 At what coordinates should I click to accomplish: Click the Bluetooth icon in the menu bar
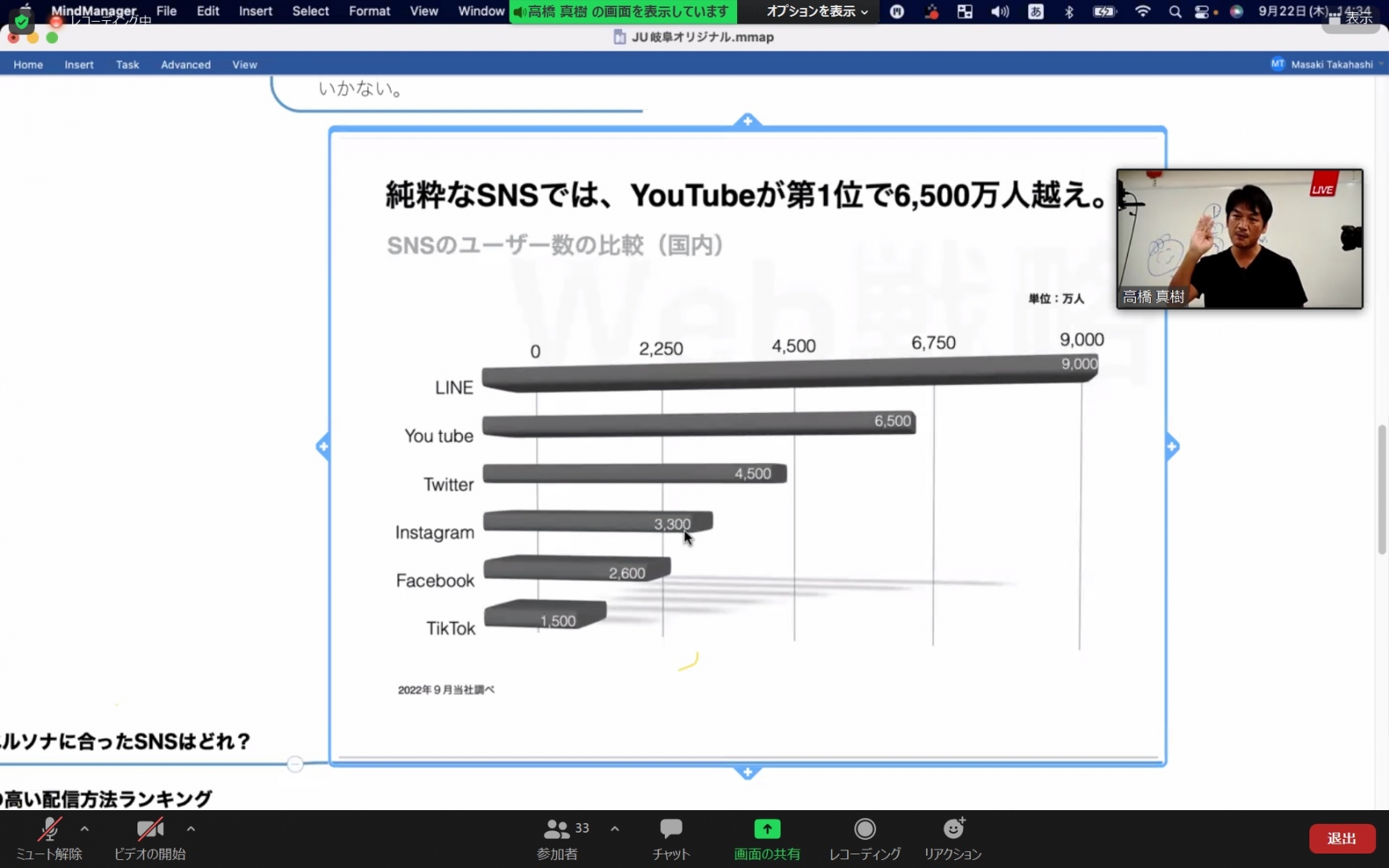coord(1069,11)
